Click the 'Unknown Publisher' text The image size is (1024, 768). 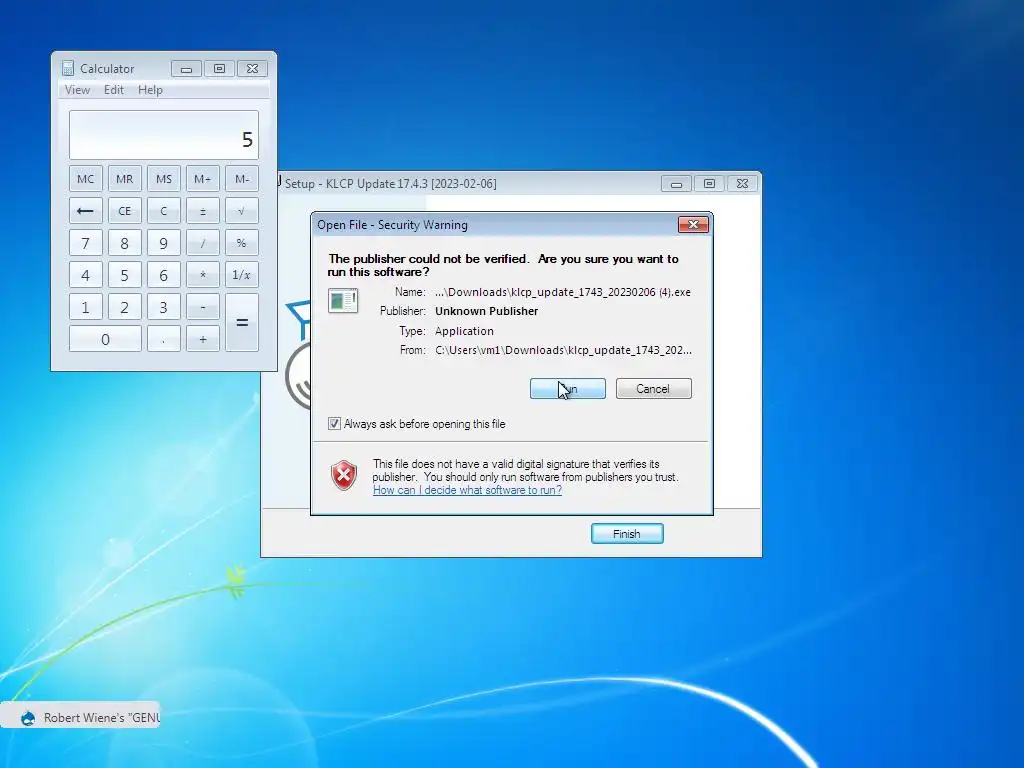click(487, 311)
